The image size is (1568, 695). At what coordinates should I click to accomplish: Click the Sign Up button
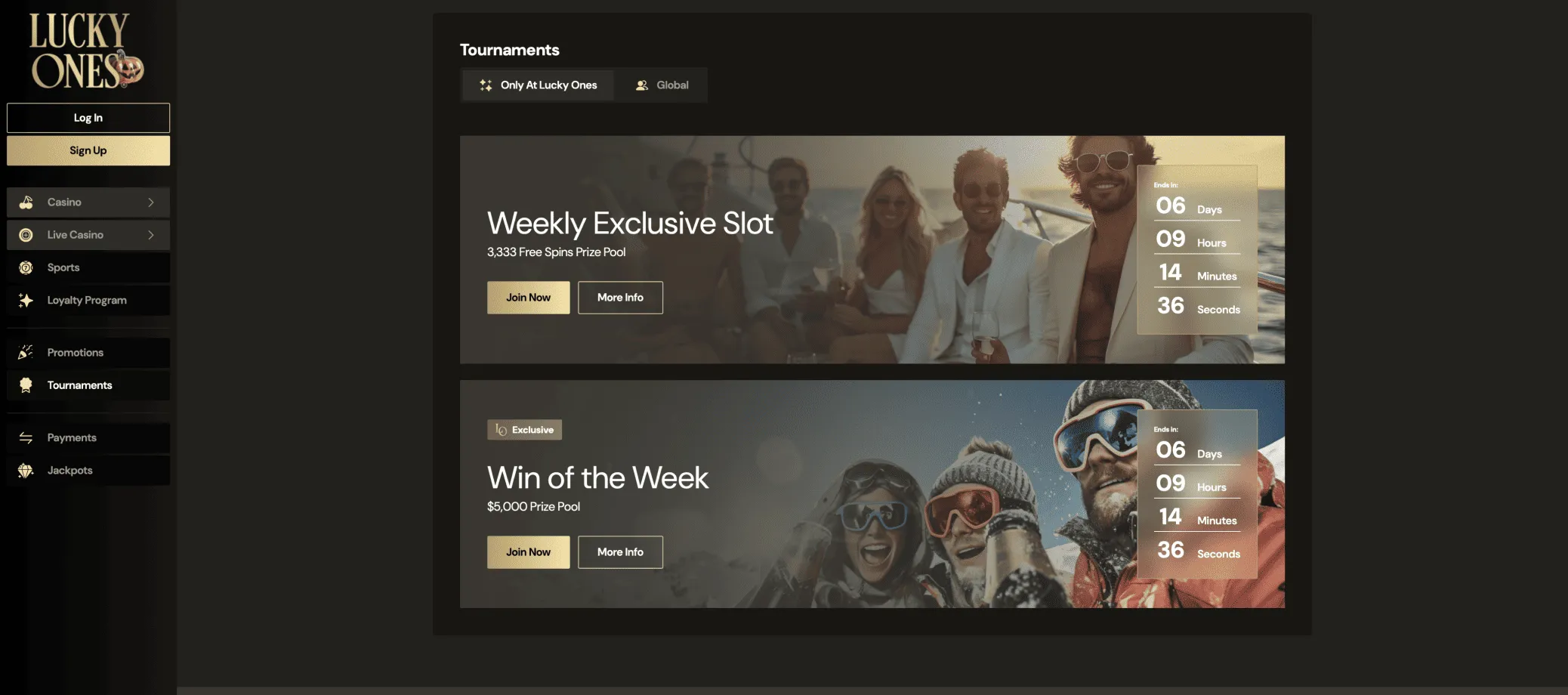pyautogui.click(x=88, y=150)
